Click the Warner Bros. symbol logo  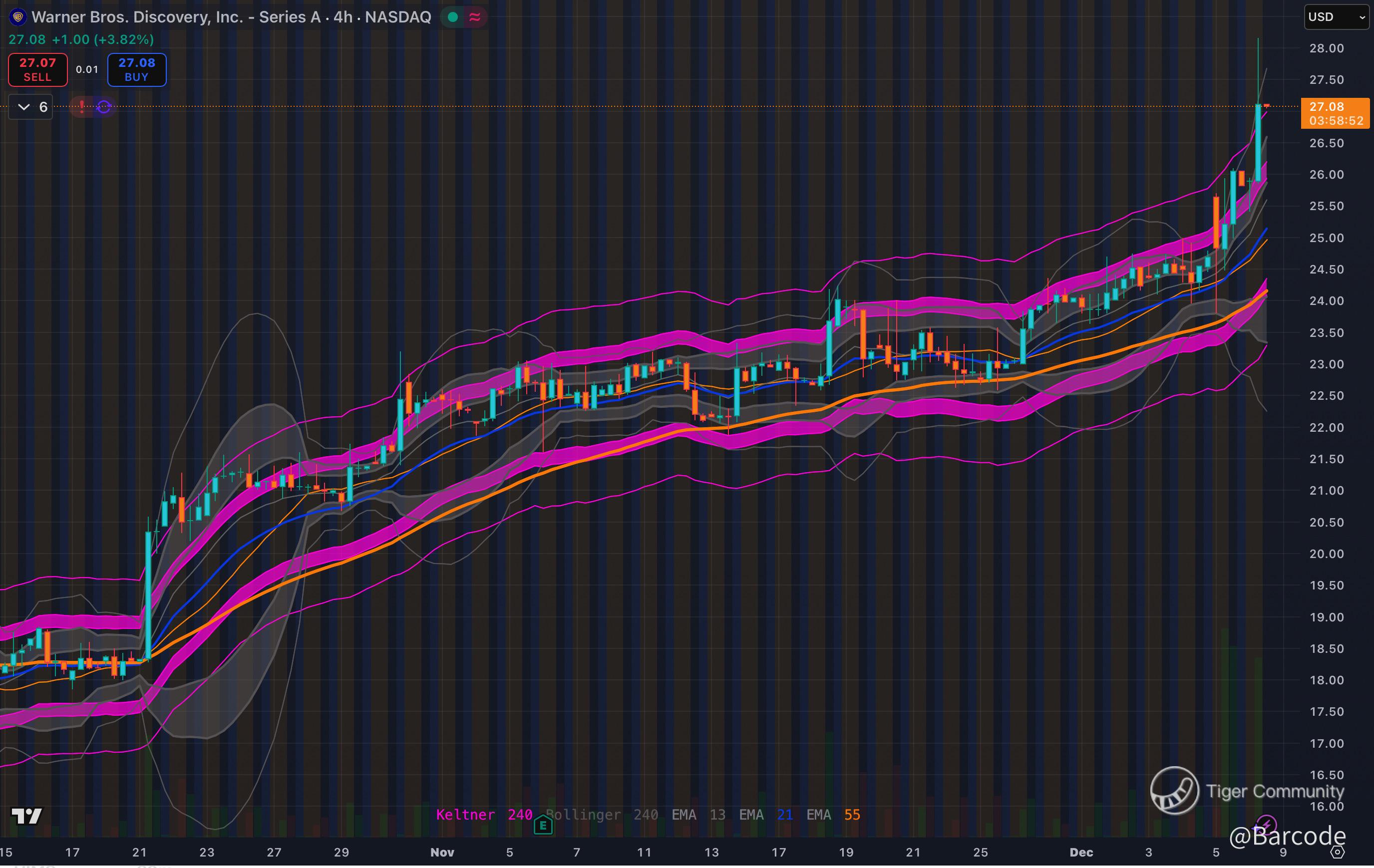17,17
